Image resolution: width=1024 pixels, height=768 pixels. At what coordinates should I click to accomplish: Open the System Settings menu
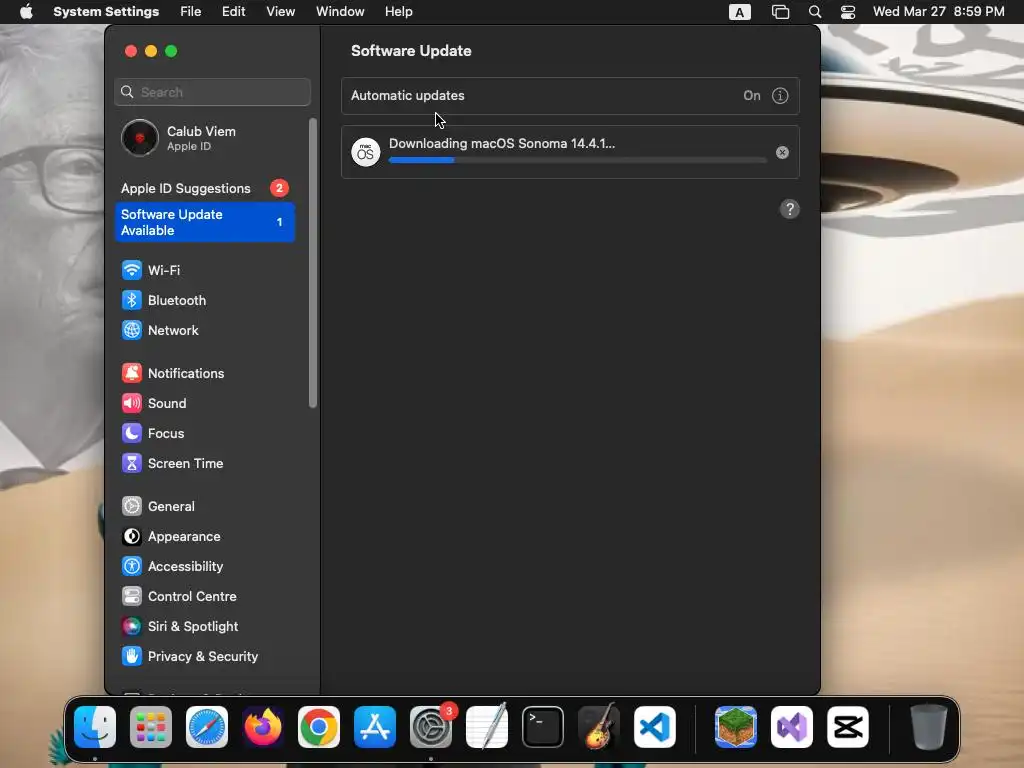(x=106, y=12)
